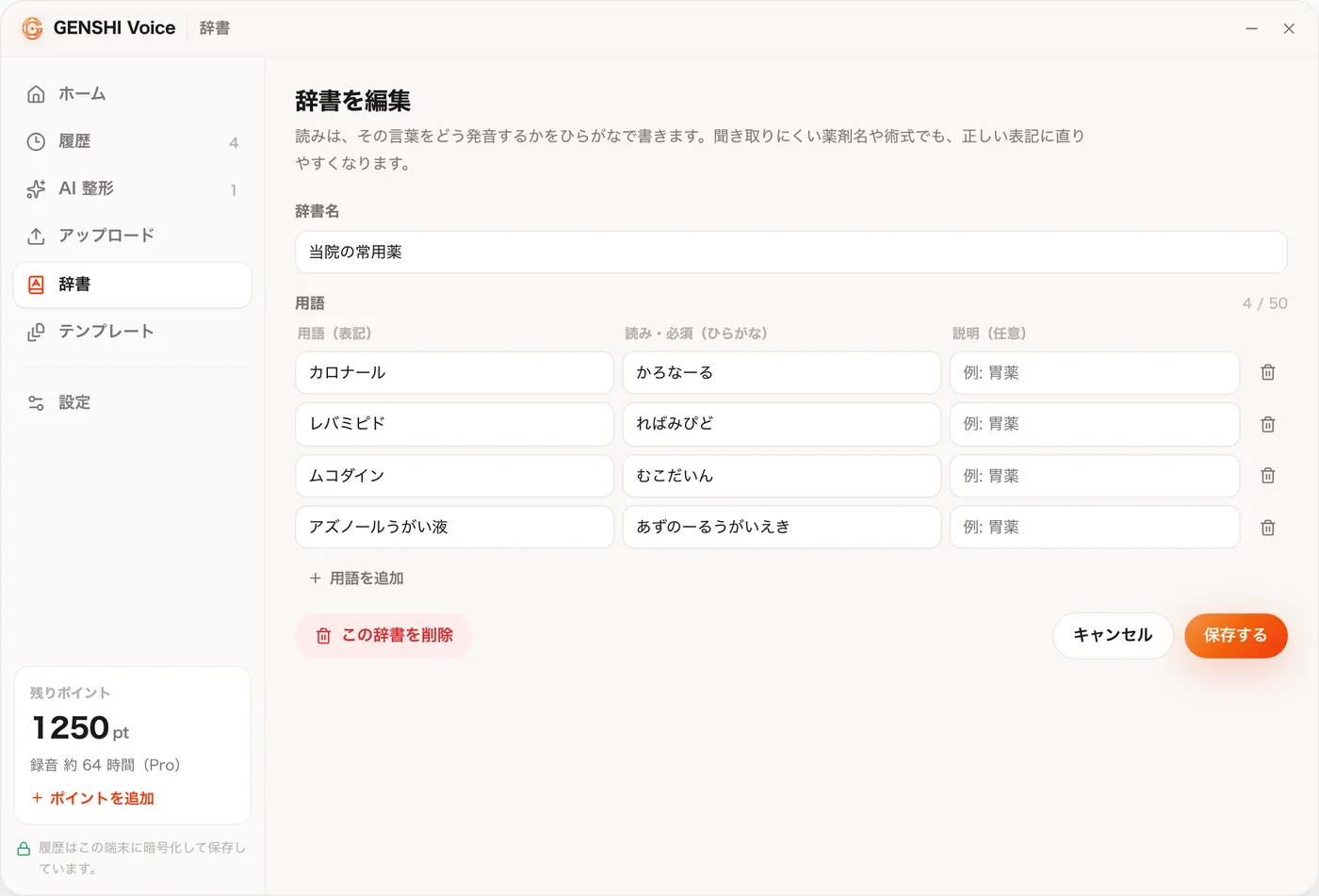Click この辞書を削除 to delete the dictionary
The width and height of the screenshot is (1319, 896).
[383, 636]
